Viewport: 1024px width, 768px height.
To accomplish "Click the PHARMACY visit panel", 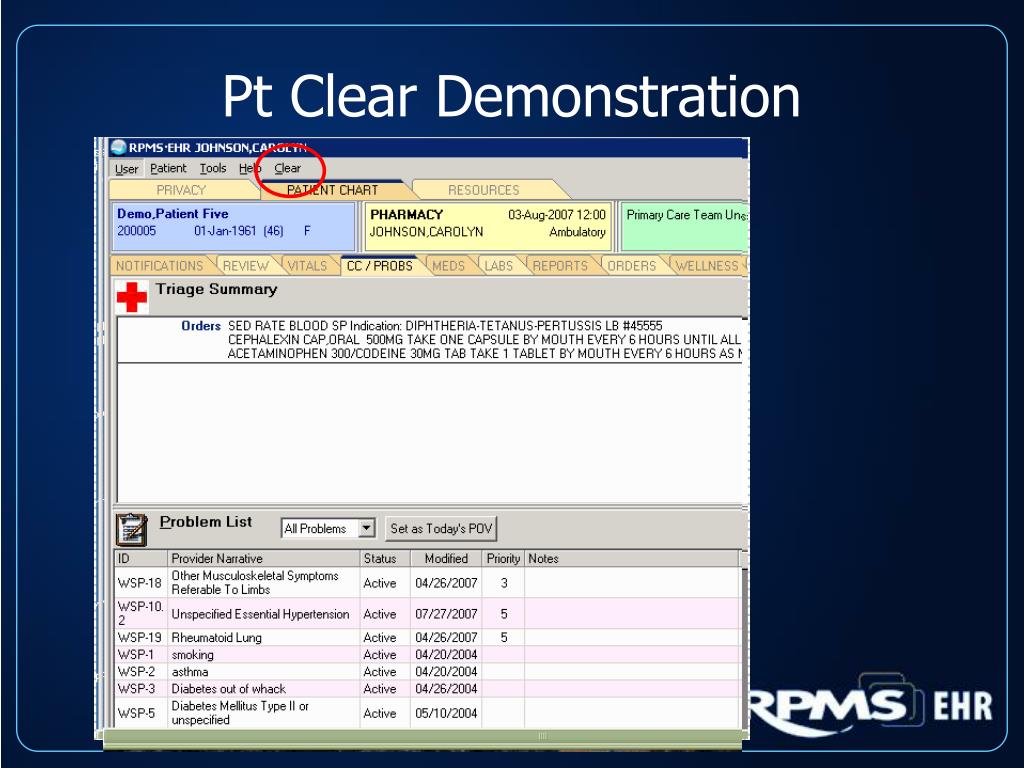I will tap(488, 227).
